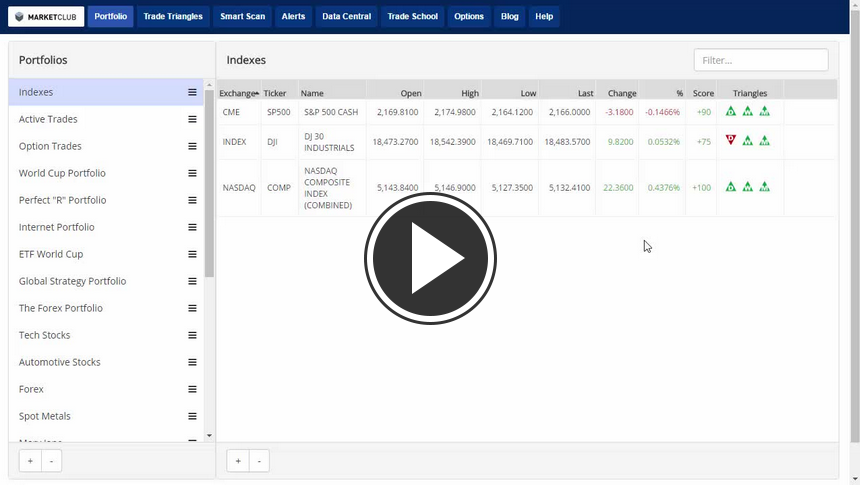Open the Automotive Stocks menu icon

pyautogui.click(x=192, y=362)
